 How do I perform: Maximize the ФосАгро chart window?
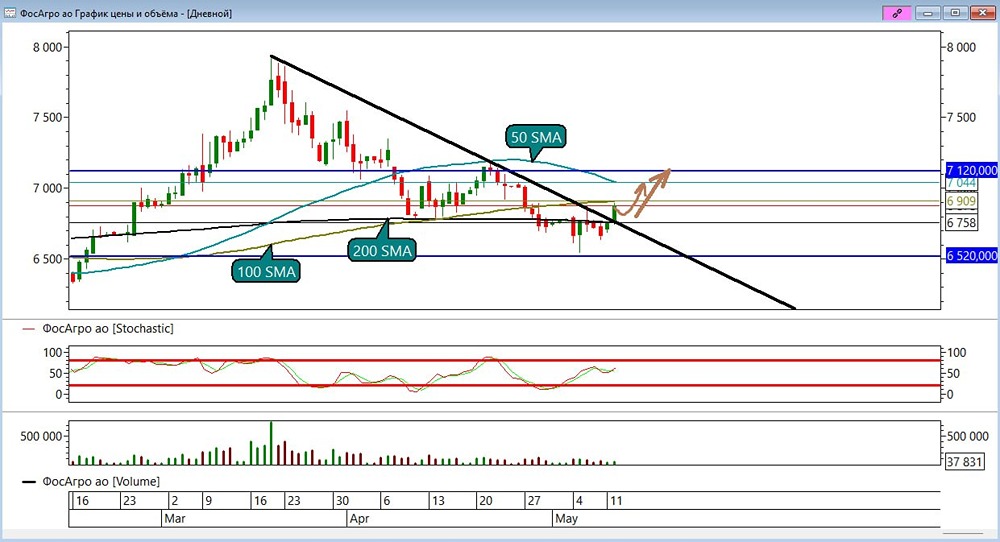coord(955,13)
